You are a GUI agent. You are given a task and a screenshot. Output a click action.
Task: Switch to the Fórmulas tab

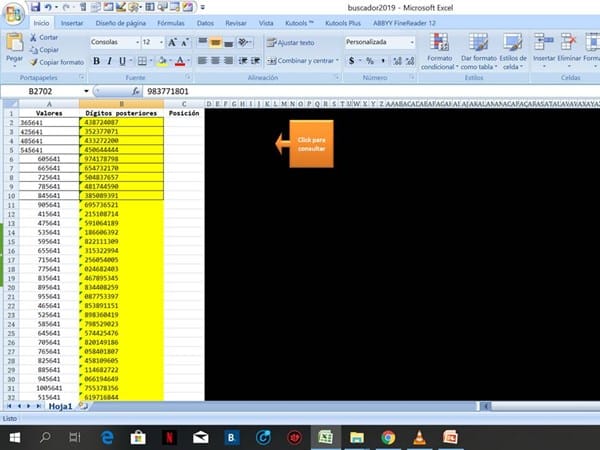coord(171,23)
